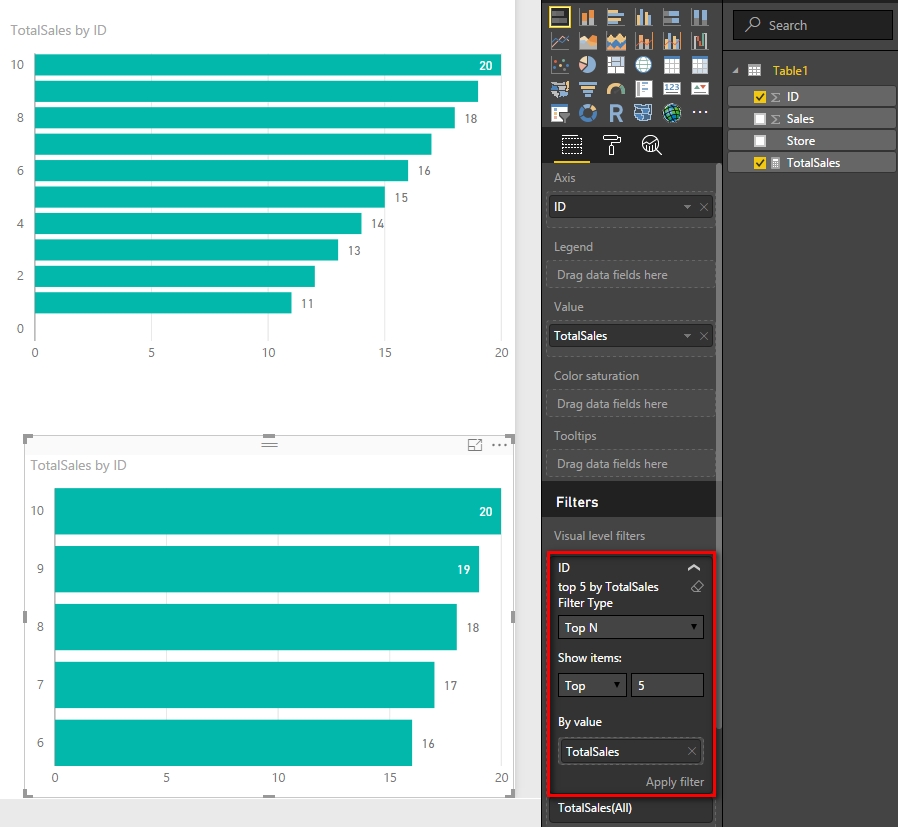Insert an R script visual
The width and height of the screenshot is (898, 827).
click(x=616, y=113)
